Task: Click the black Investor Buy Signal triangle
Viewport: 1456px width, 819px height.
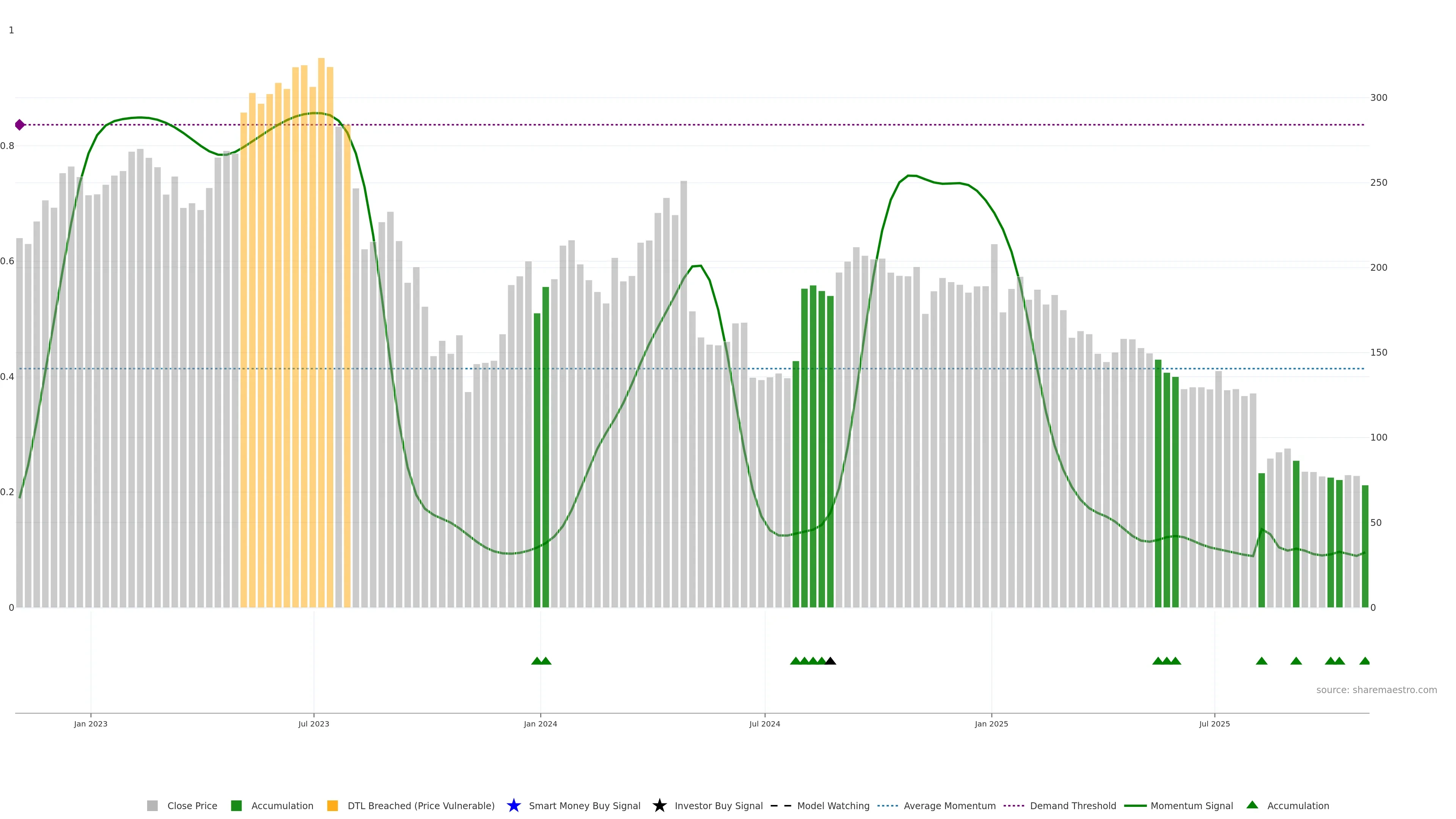Action: click(x=830, y=661)
